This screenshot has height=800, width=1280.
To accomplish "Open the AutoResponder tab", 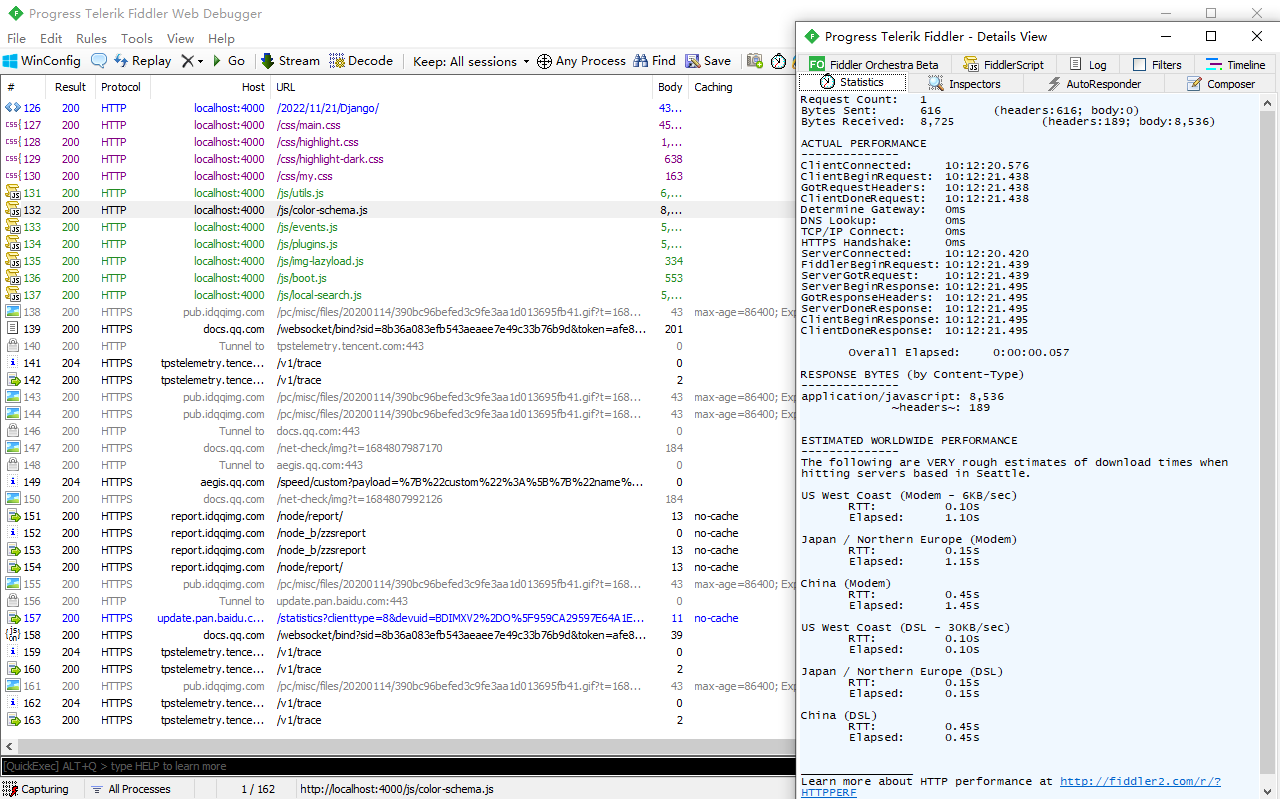I will (x=1093, y=84).
